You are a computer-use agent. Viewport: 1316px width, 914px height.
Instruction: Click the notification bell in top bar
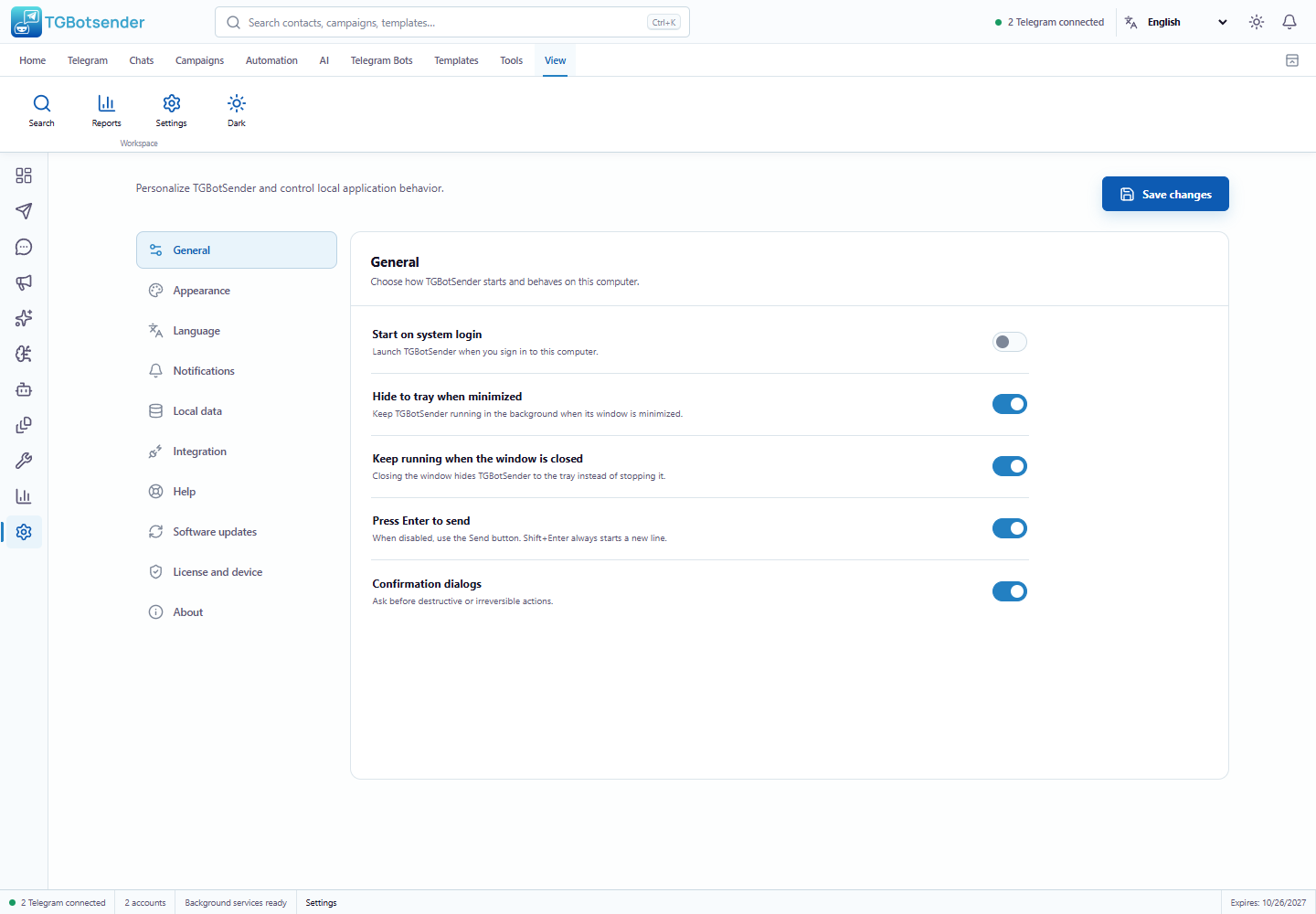[1289, 22]
